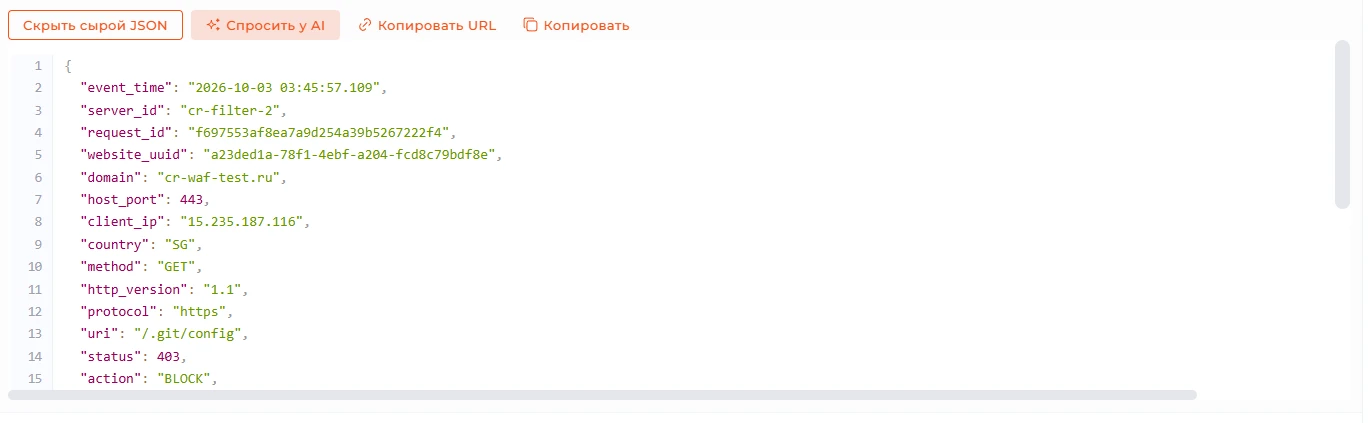
Task: Click the 'Копировать' button
Action: [x=576, y=25]
